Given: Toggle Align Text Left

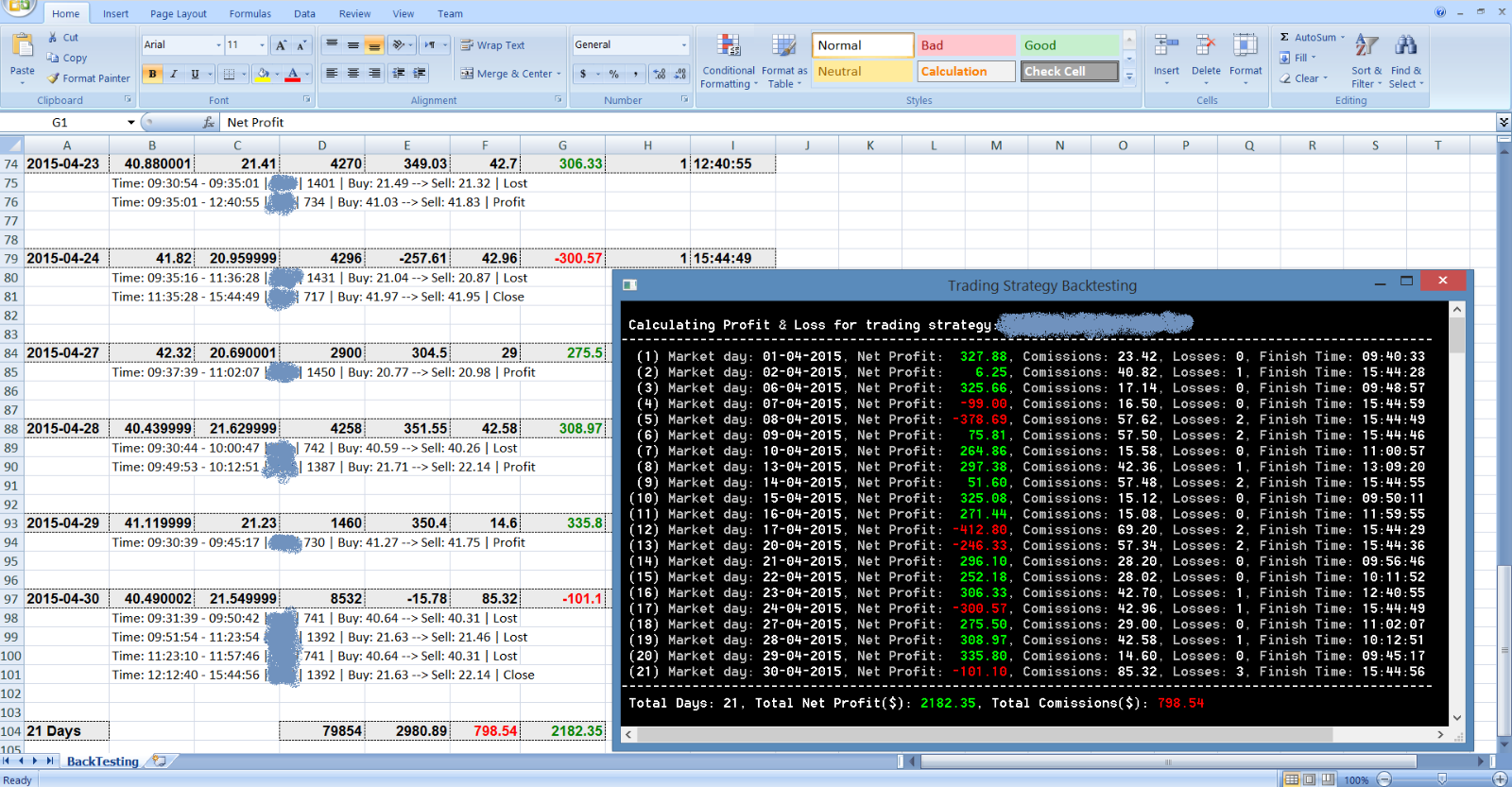Looking at the screenshot, I should click(x=332, y=73).
